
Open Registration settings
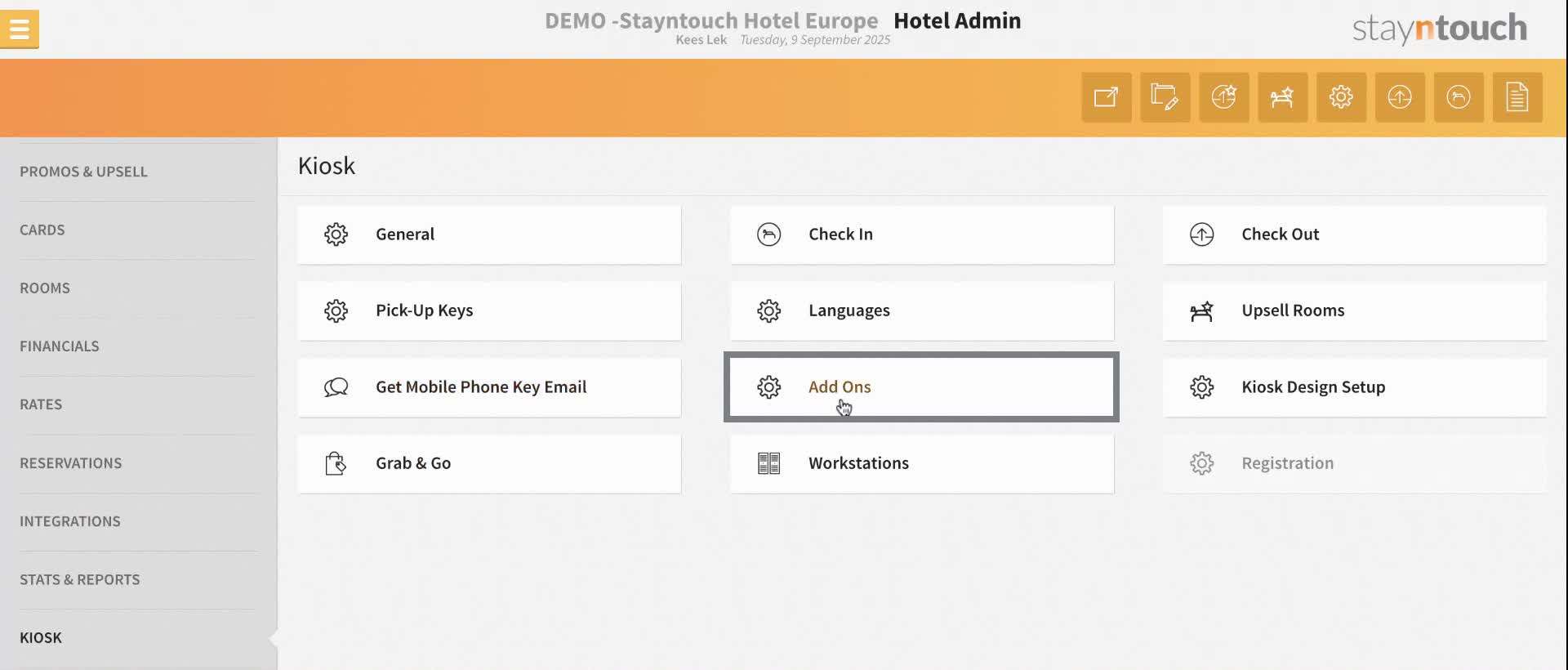click(1355, 463)
